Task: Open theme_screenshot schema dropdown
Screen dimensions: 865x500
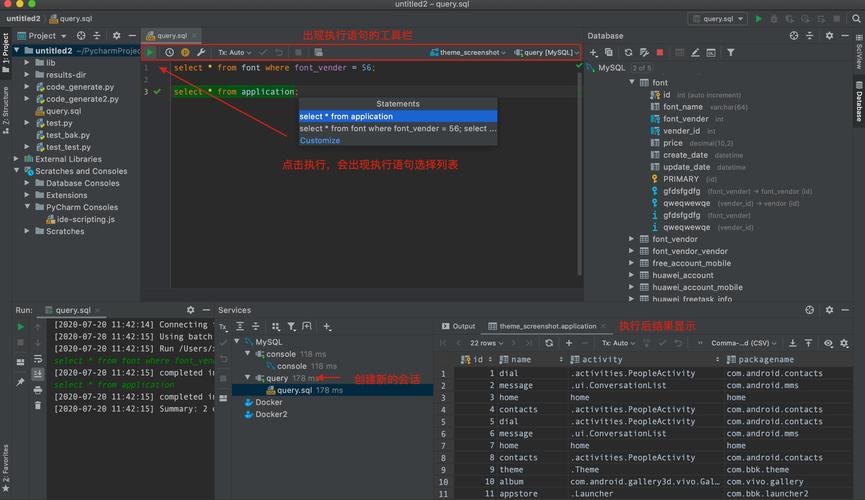Action: (468, 52)
